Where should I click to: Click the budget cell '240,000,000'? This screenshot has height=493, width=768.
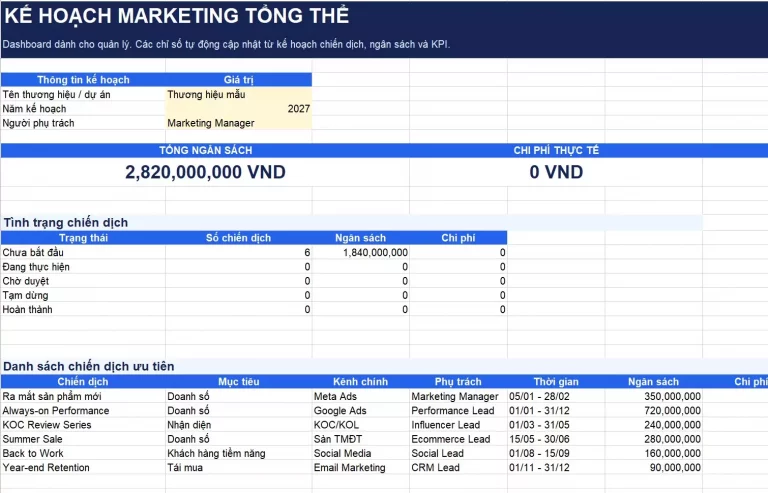tap(653, 424)
